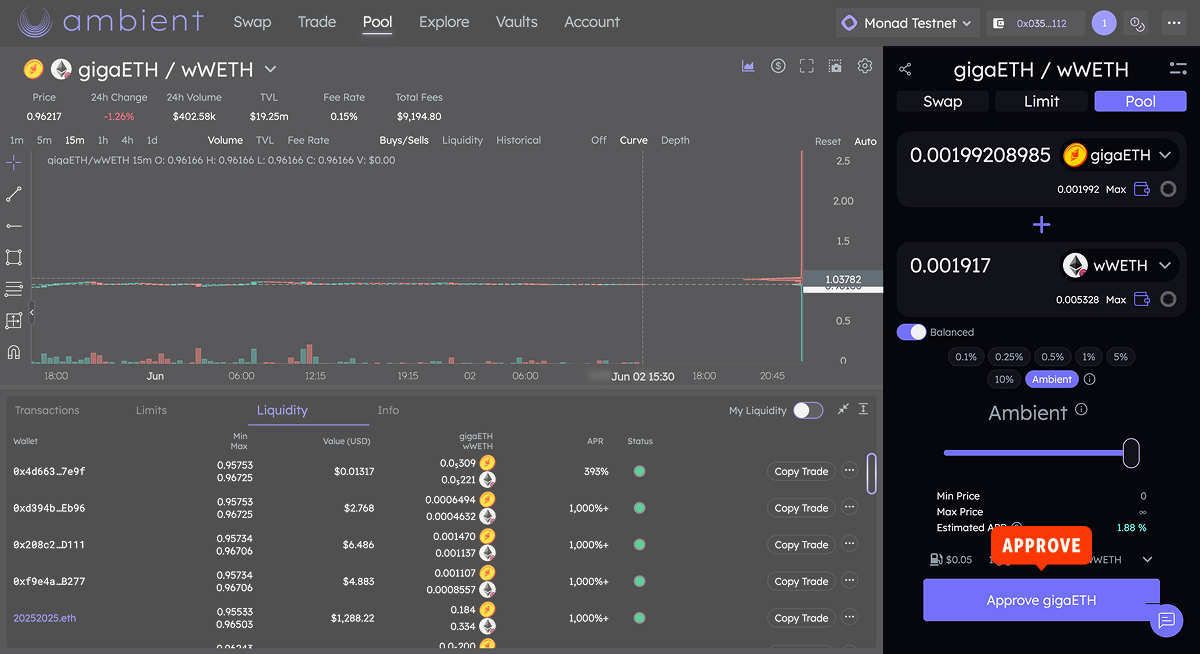Click the wallet icon beside wWETH Max
Screen dimensions: 1200x654
(x=1142, y=299)
